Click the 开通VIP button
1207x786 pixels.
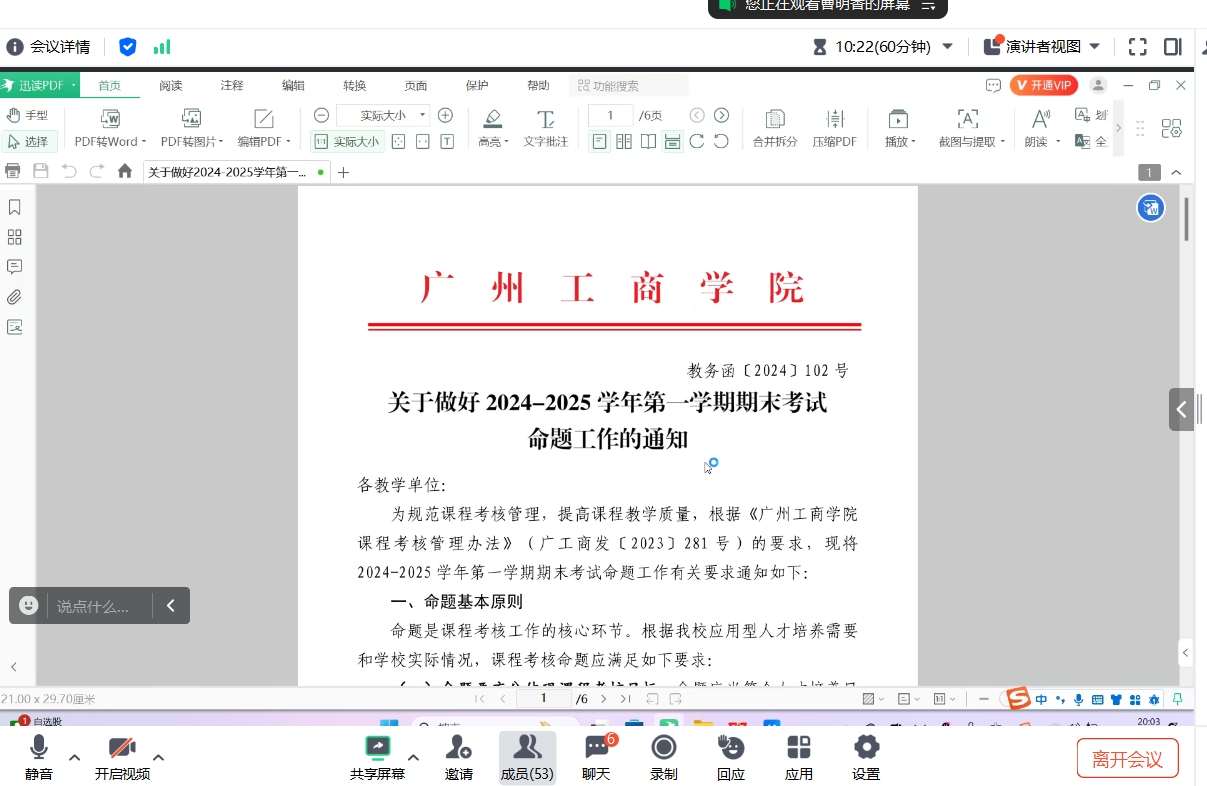point(1043,86)
